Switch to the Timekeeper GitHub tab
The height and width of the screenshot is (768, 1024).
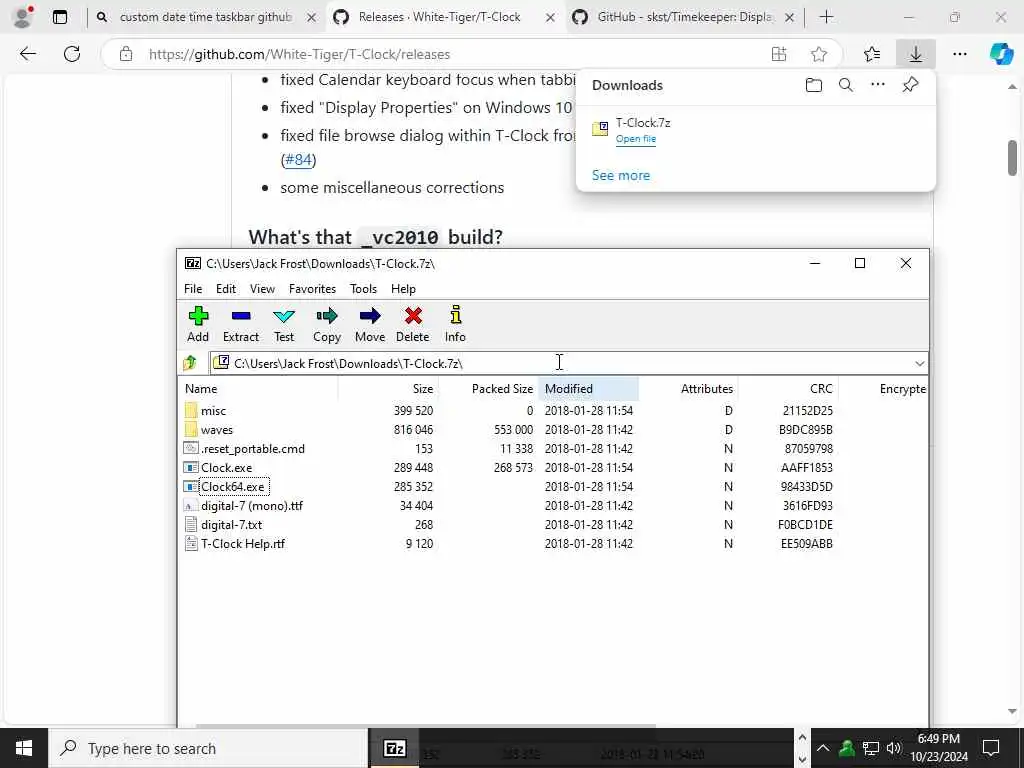[686, 17]
